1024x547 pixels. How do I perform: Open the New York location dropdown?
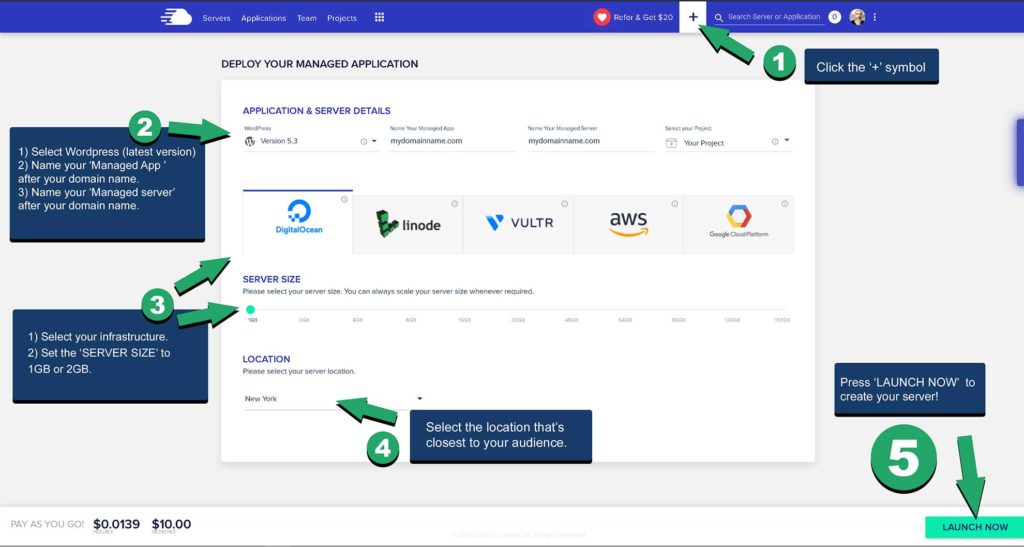(333, 399)
